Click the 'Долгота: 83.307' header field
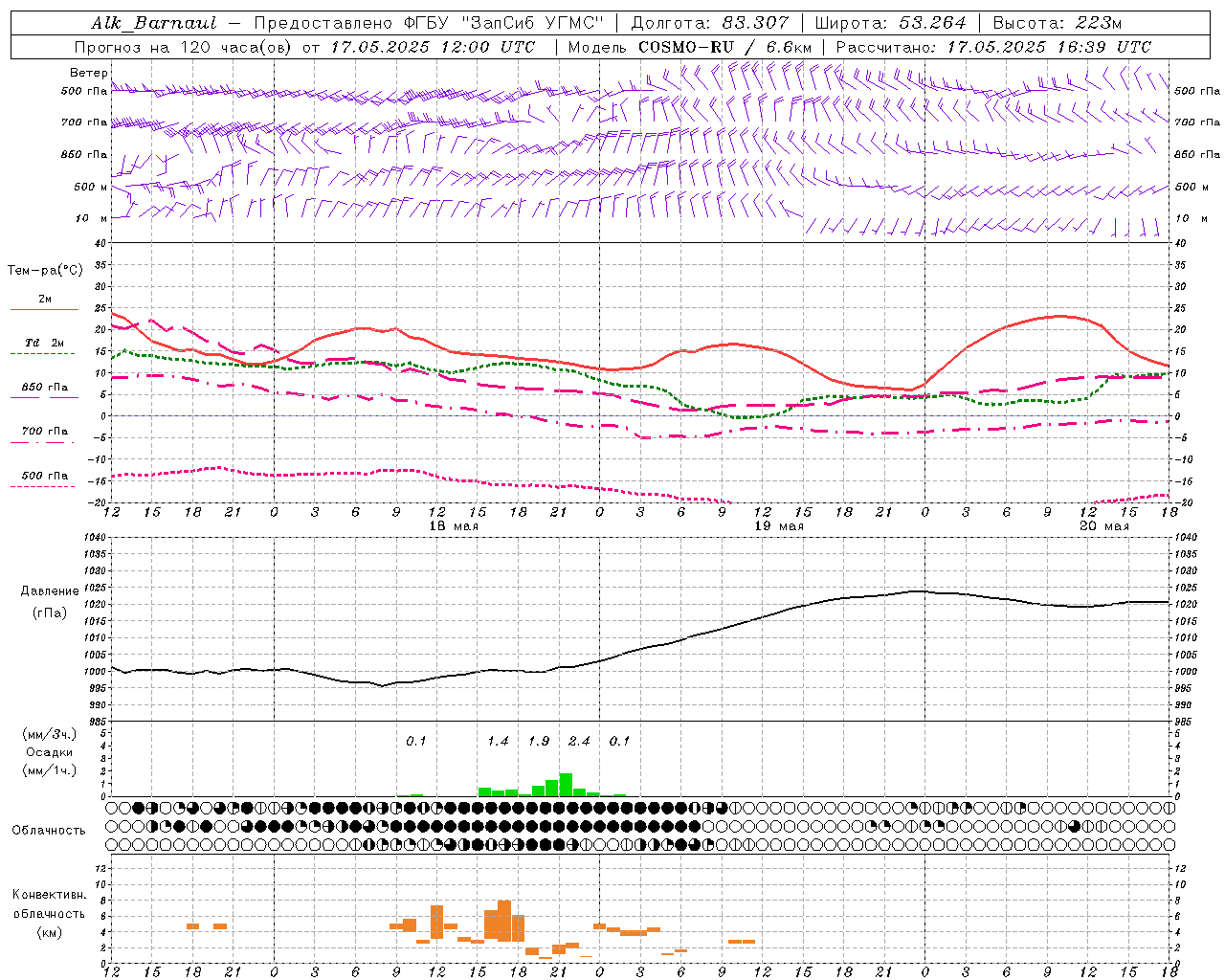 [710, 23]
